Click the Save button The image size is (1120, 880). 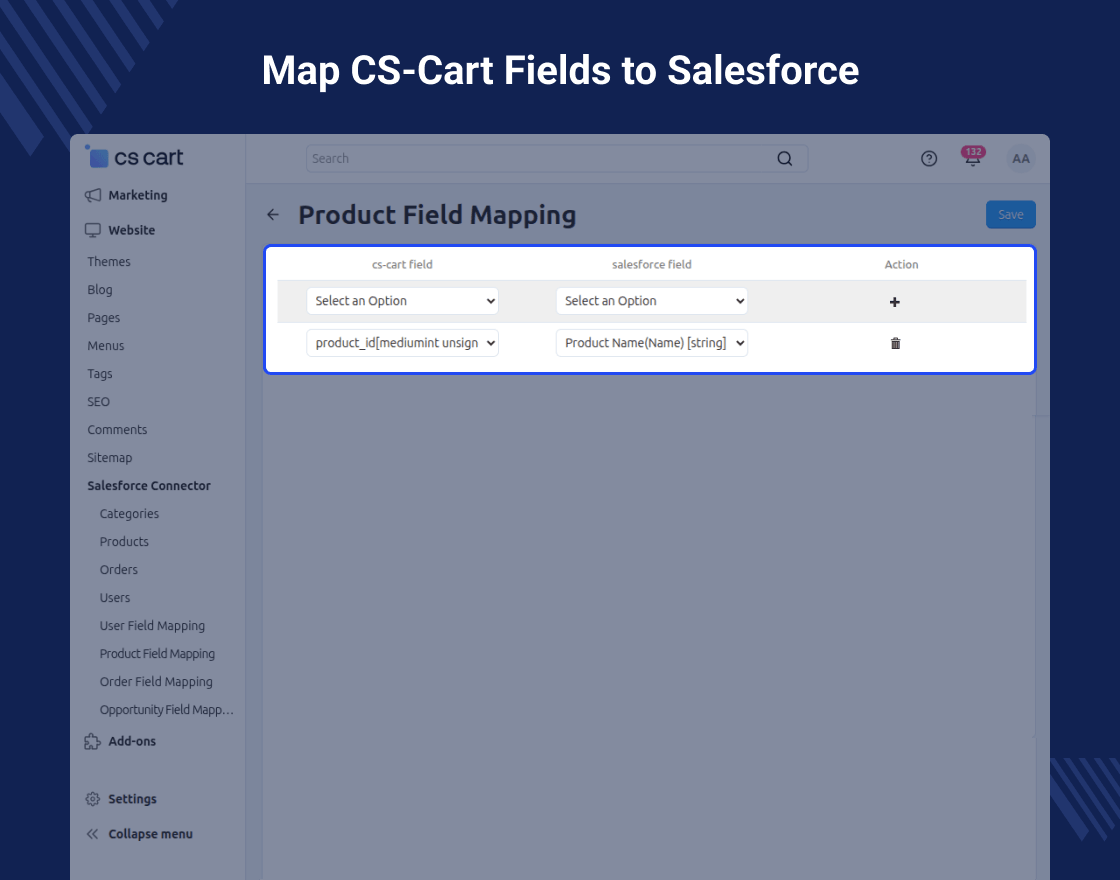pyautogui.click(x=1011, y=214)
